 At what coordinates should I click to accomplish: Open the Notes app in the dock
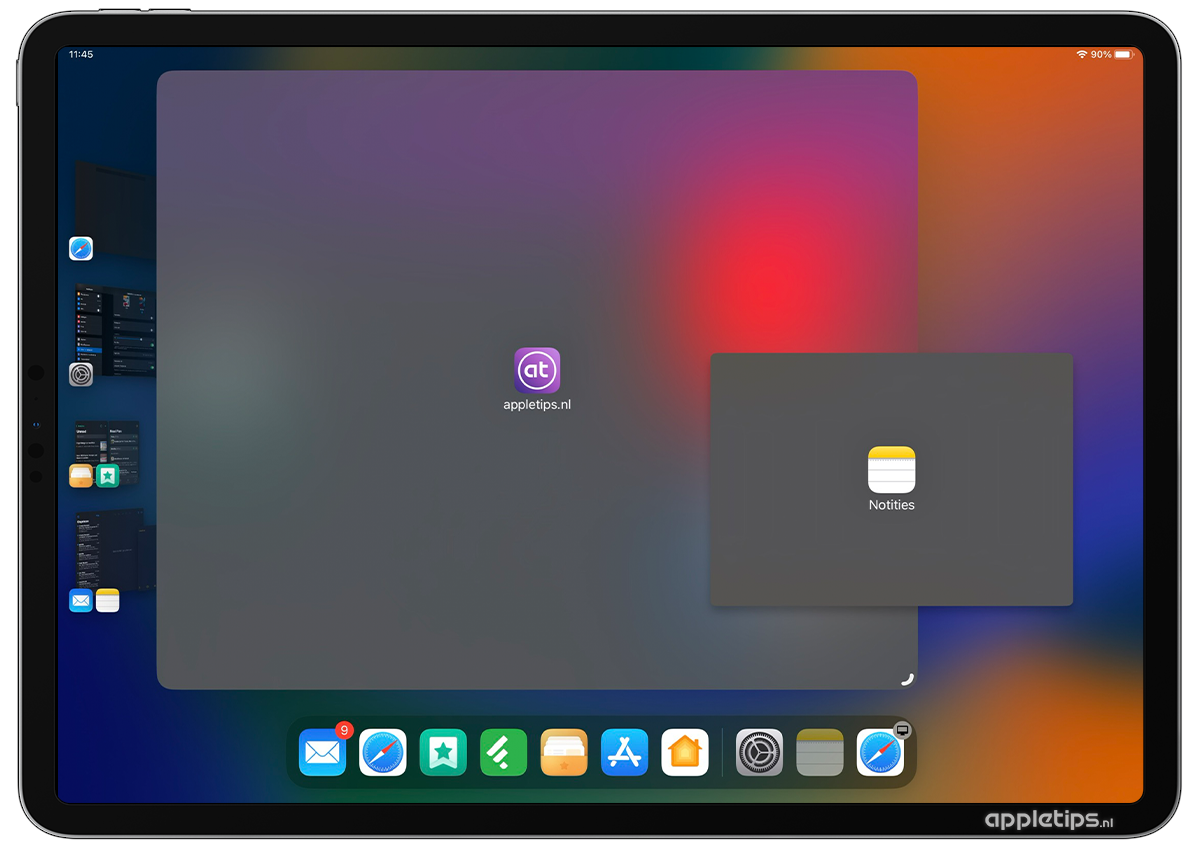click(820, 753)
